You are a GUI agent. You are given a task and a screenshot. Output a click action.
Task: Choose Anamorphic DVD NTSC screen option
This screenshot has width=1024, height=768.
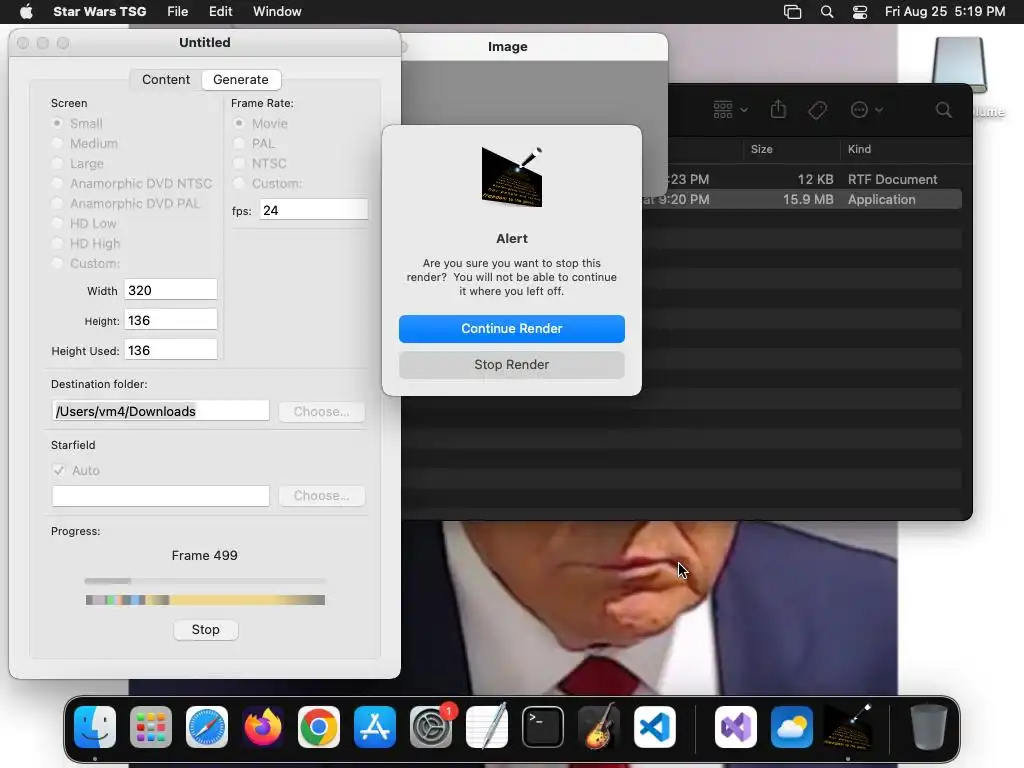(57, 184)
